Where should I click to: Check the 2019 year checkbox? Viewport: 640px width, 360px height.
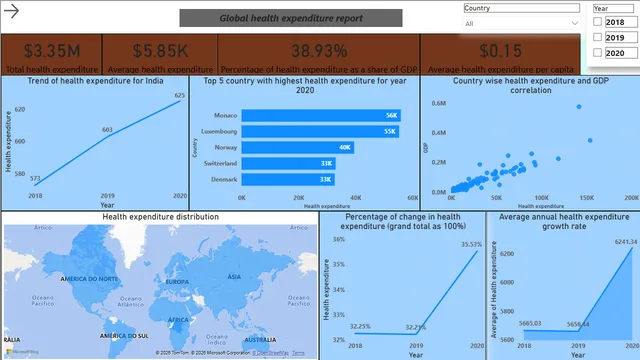coord(598,37)
